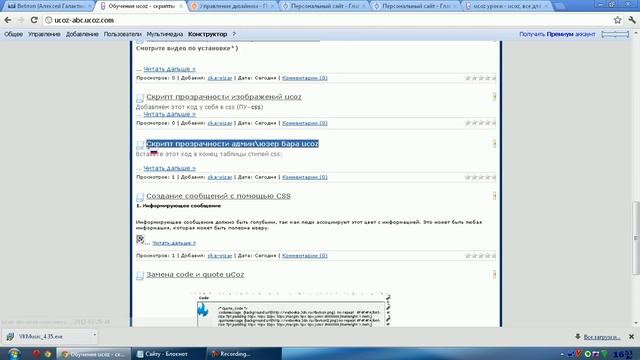Click small image icon before Читать дальше in CSS article
Viewport: 640px width, 360px height.
coord(140,239)
